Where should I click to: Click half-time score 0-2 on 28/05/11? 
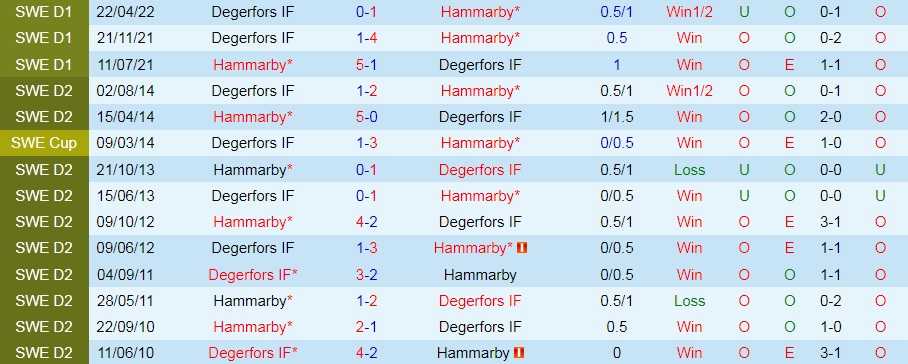coord(830,300)
